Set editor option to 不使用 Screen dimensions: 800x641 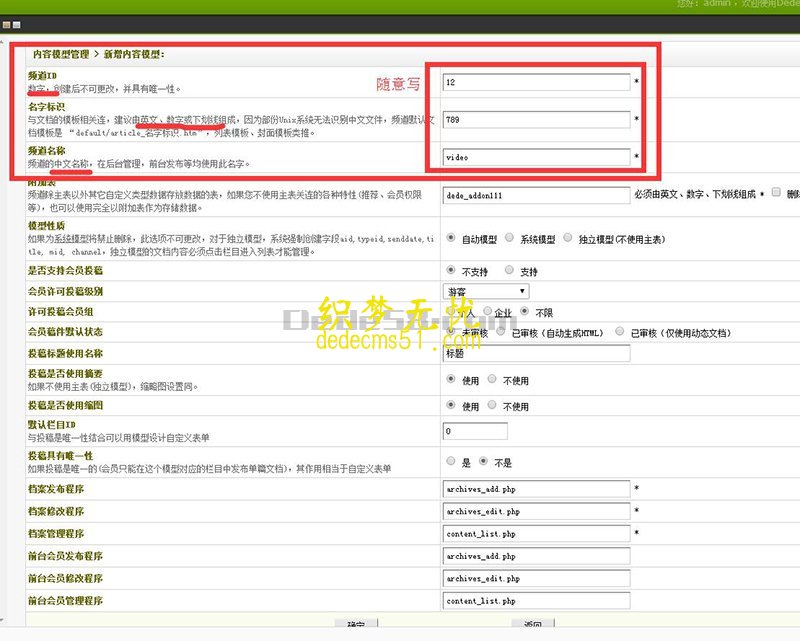pos(490,406)
